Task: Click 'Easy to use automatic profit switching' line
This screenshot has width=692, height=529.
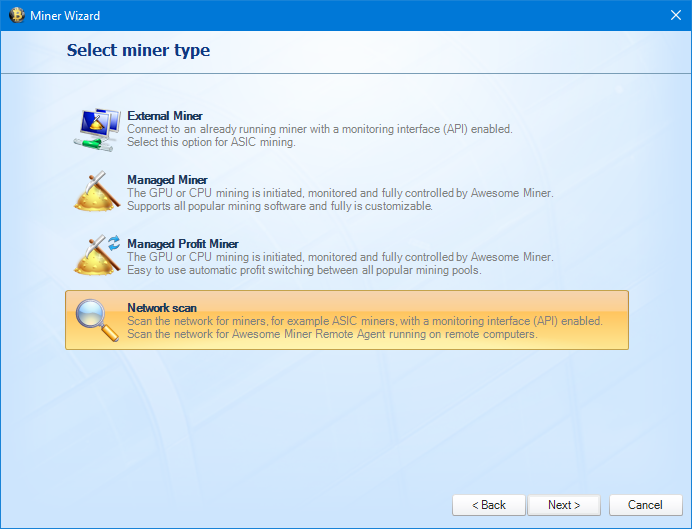Action: (305, 270)
